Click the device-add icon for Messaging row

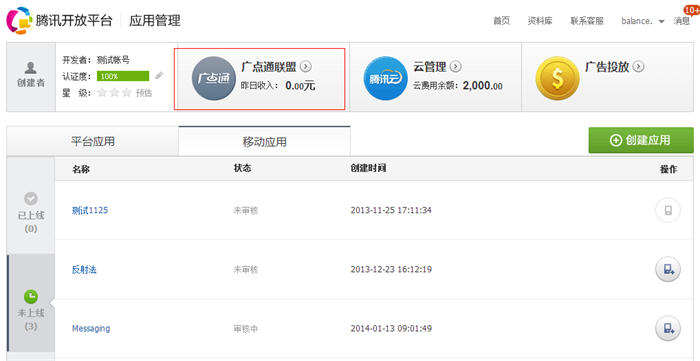click(x=668, y=328)
